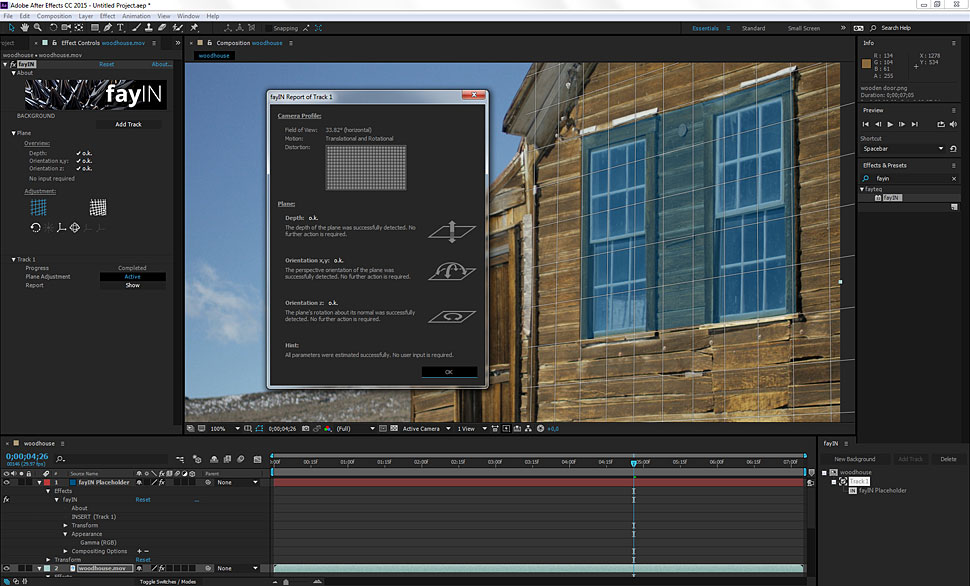Click the axis orientation icon under Adjustment
970x586 pixels.
61,228
